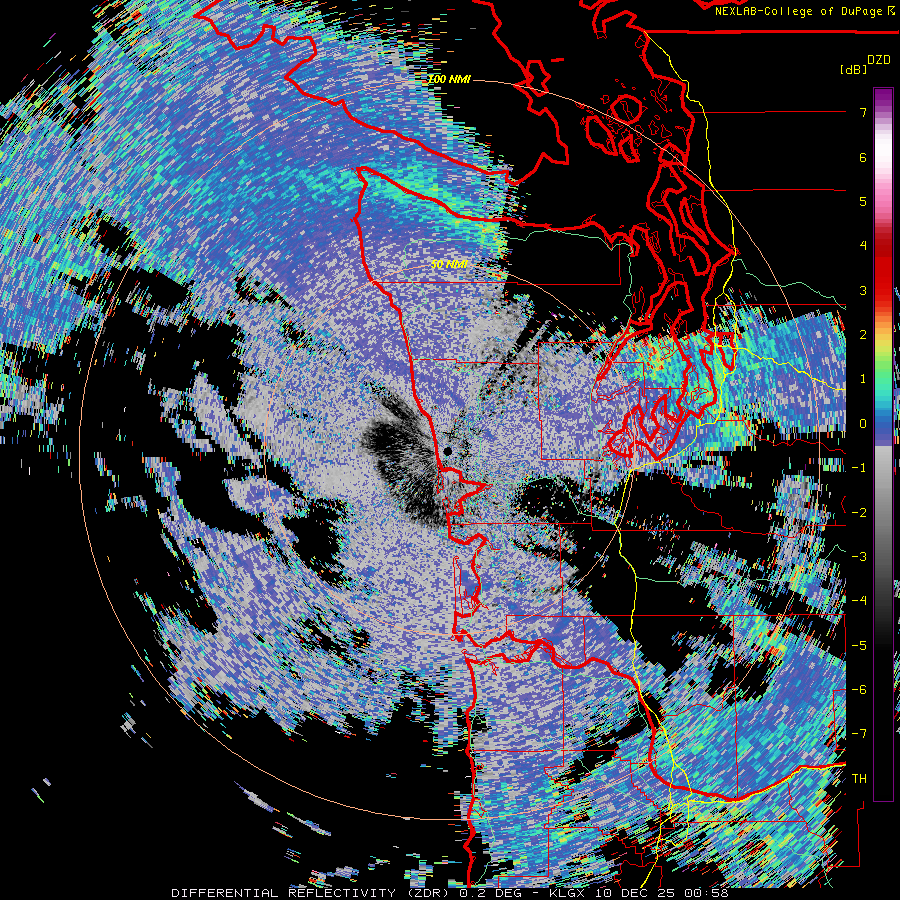
Task: Click the -3 dB scale label
Action: coord(859,557)
